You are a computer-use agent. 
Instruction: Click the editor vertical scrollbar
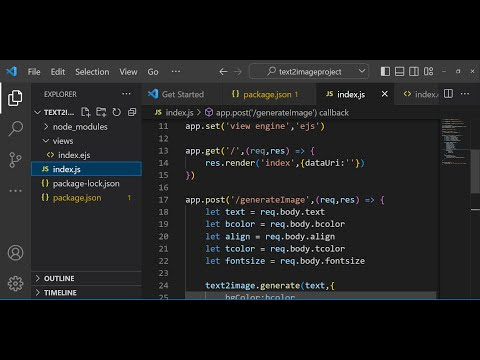coord(475,172)
